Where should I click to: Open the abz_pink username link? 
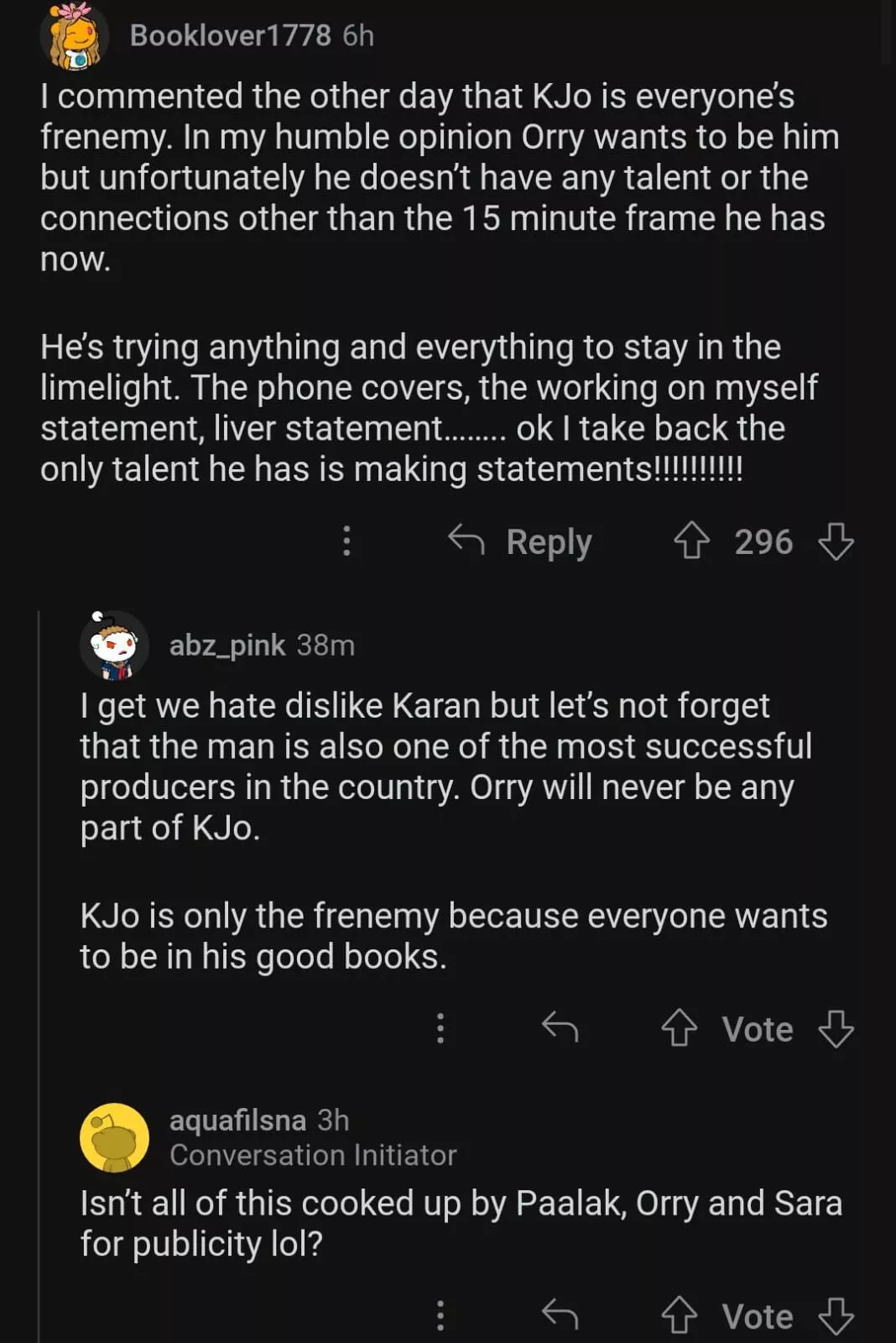click(x=227, y=645)
